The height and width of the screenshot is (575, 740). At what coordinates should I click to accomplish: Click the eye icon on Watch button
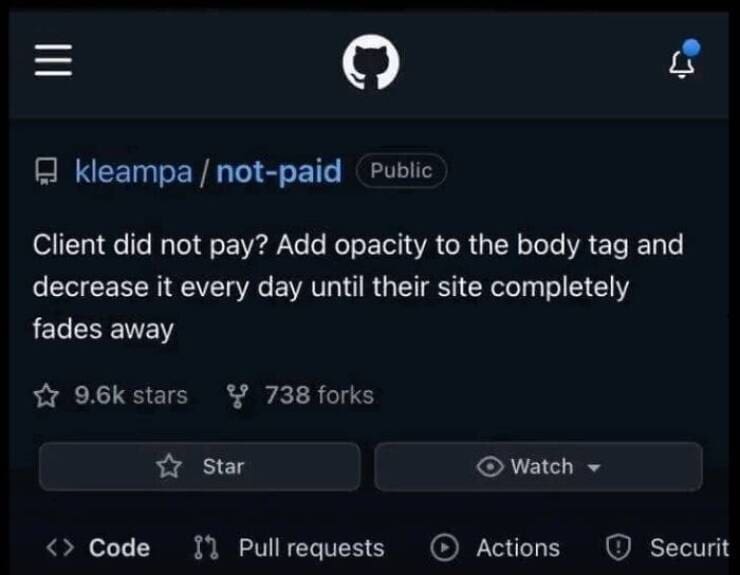490,467
